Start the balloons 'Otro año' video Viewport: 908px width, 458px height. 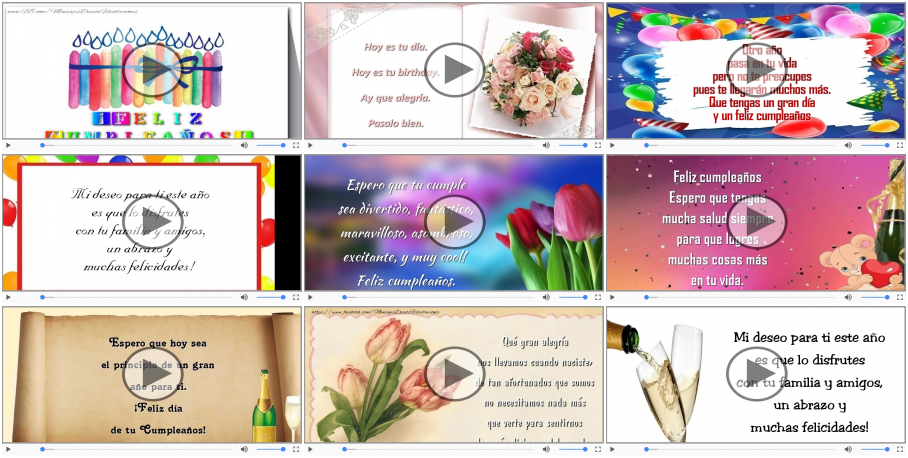[756, 70]
